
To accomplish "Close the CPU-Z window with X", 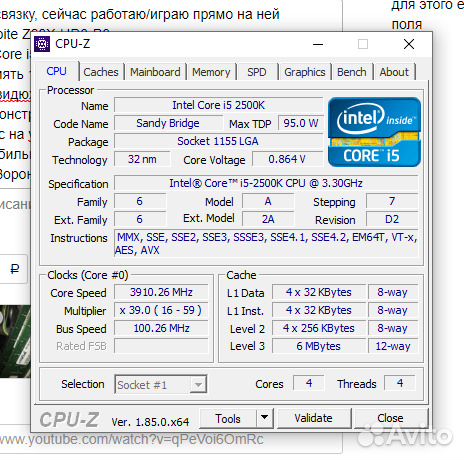I will point(409,44).
